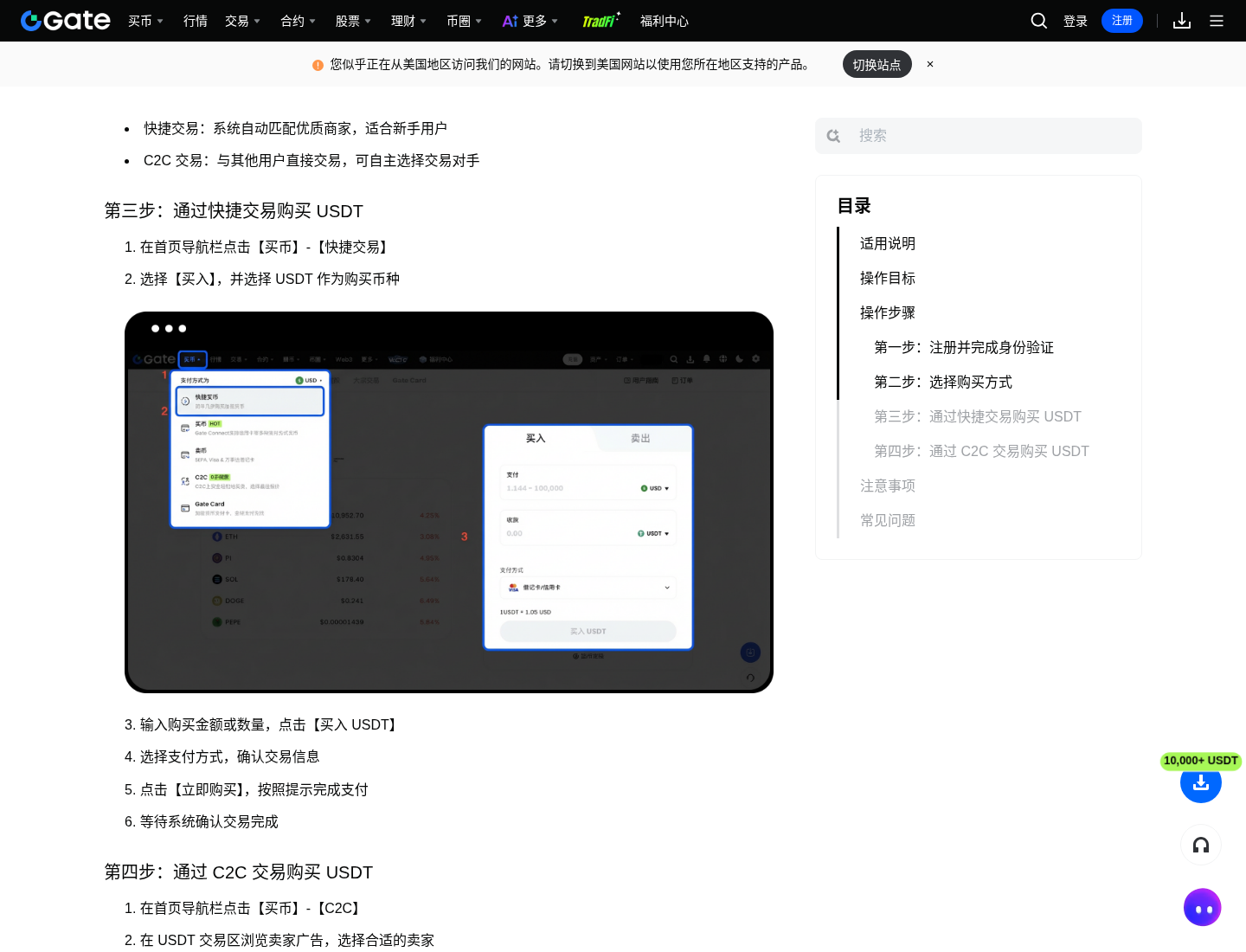Expand the 买币 dropdown menu
1246x952 pixels.
(145, 21)
